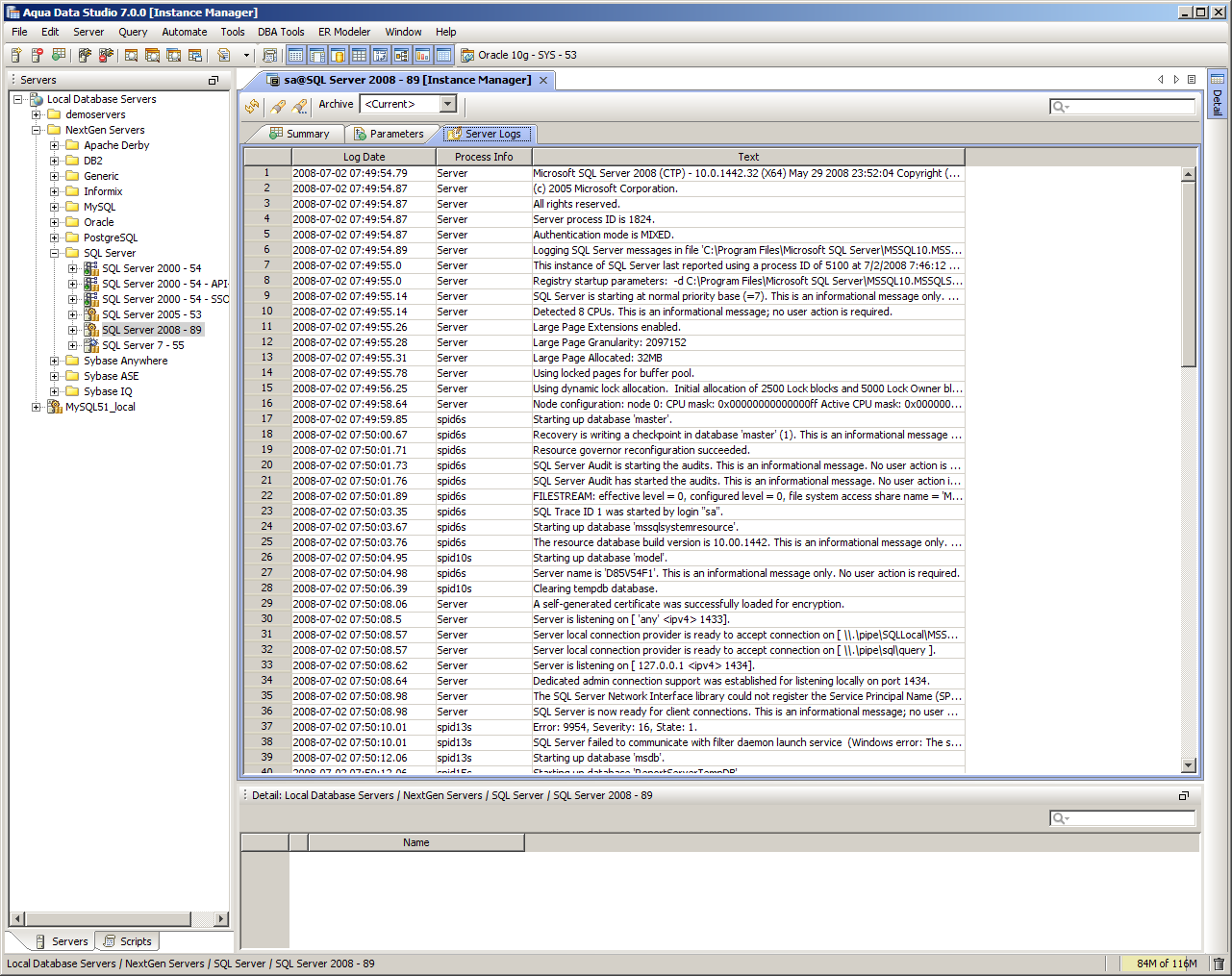This screenshot has height=976, width=1232.
Task: Click the magnifier icon in the top search box
Action: (x=1060, y=107)
